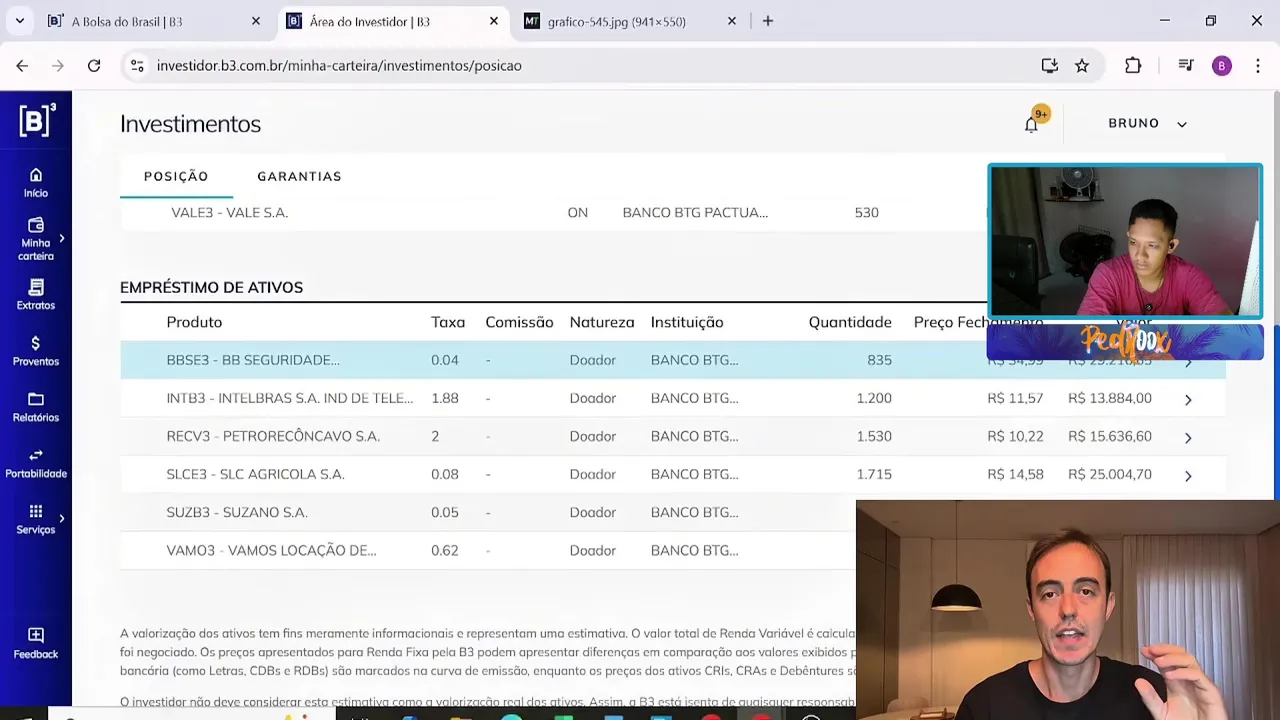Go to Início in the sidebar
1280x720 pixels.
[36, 183]
